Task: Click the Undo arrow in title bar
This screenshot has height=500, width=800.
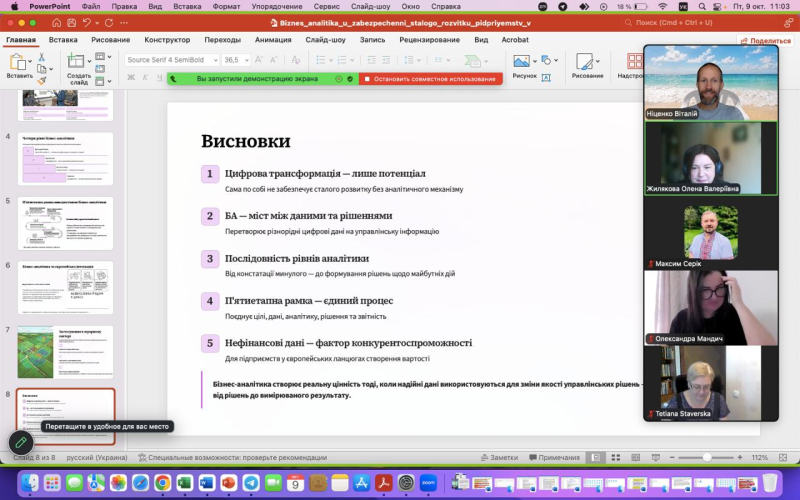Action: tap(87, 23)
